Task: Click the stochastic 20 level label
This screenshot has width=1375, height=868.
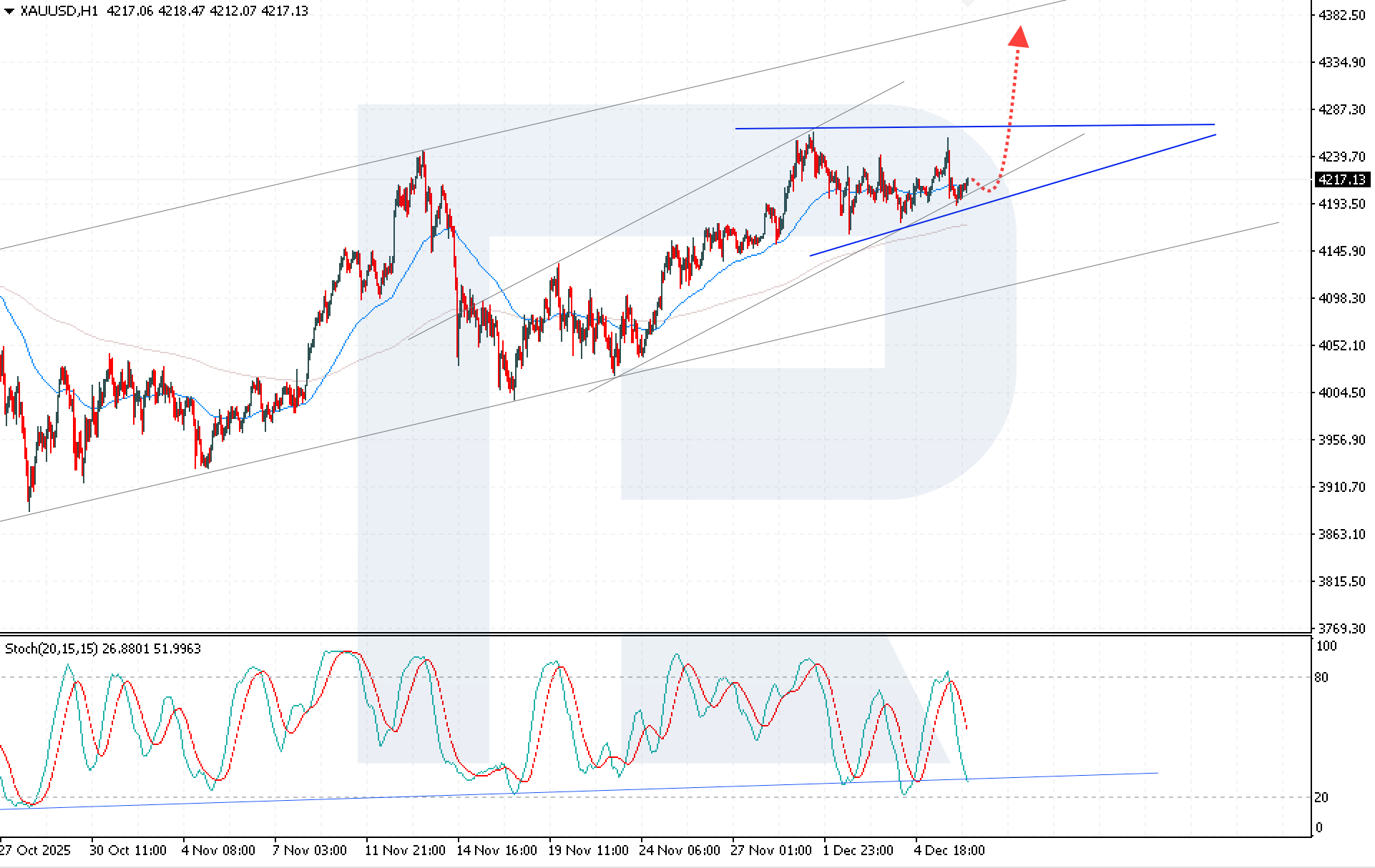Action: click(1321, 797)
